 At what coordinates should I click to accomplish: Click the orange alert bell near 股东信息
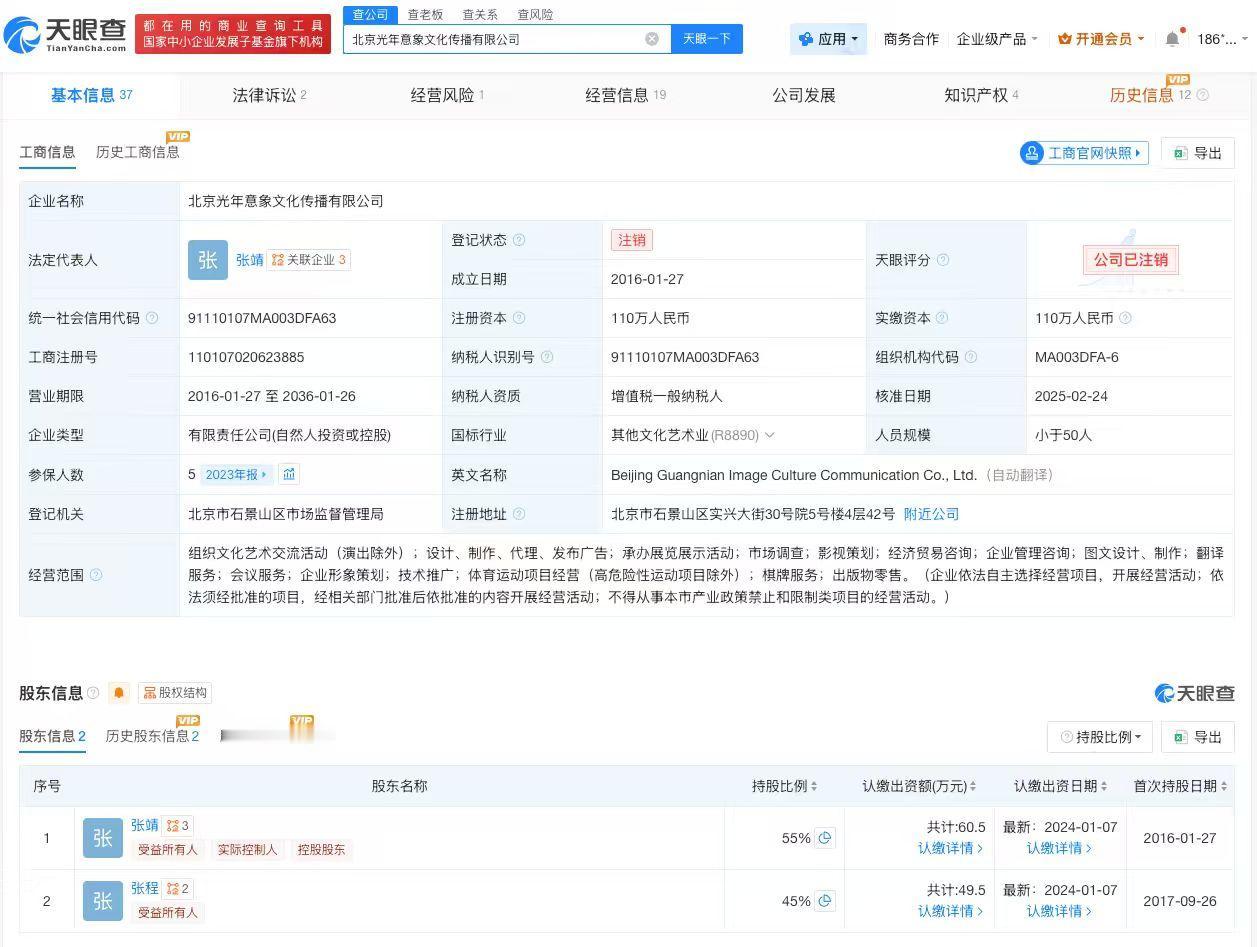coord(119,693)
